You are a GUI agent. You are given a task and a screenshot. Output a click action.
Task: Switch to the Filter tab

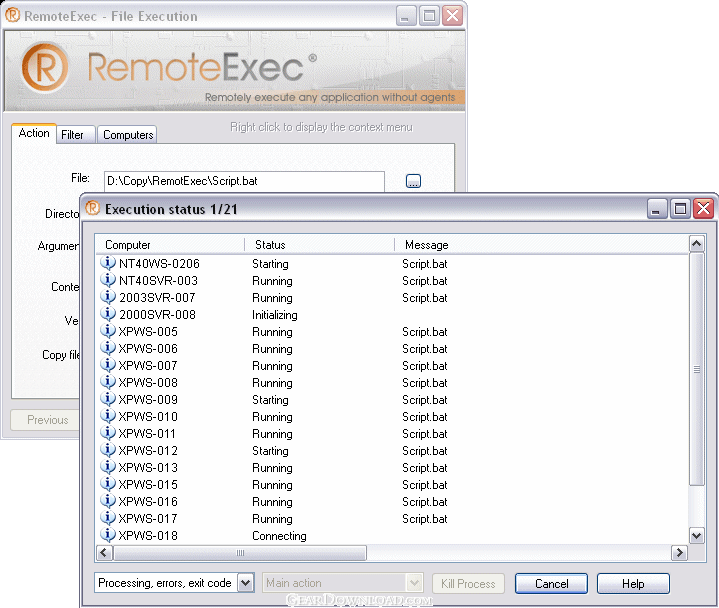click(x=72, y=134)
